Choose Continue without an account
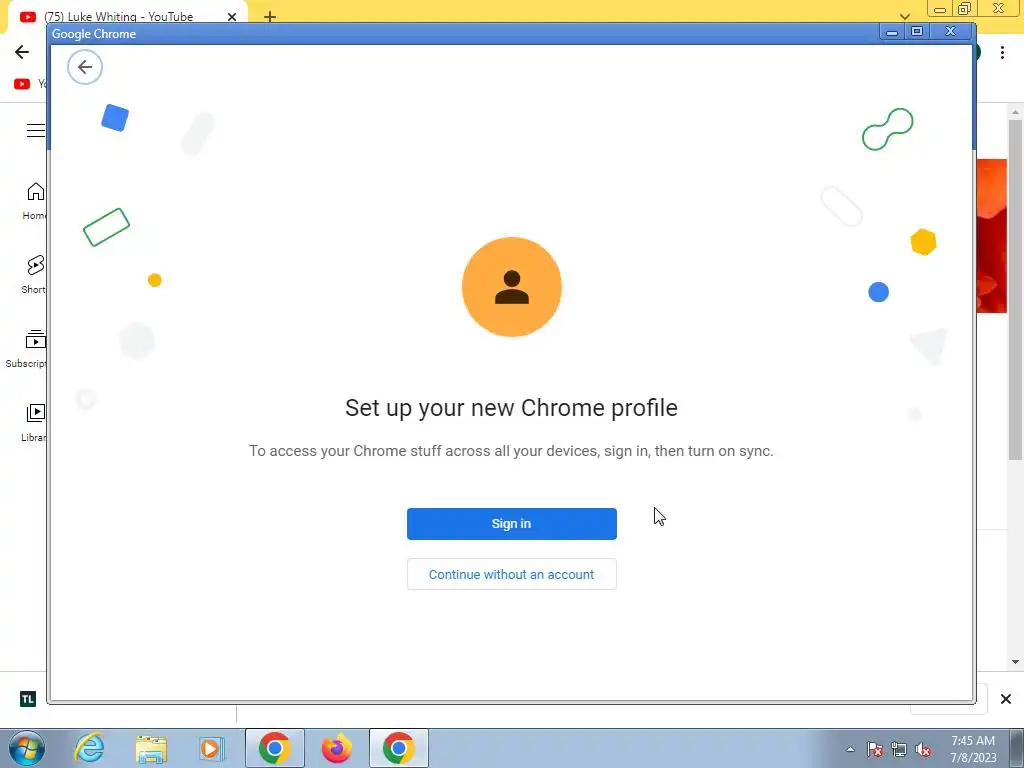This screenshot has width=1024, height=768. 511,574
